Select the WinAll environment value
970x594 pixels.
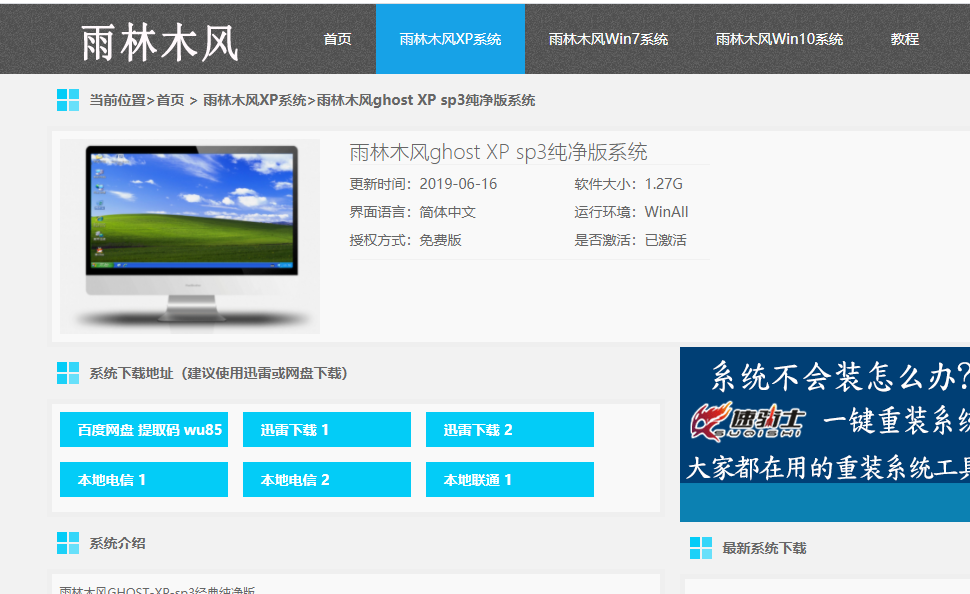(666, 212)
